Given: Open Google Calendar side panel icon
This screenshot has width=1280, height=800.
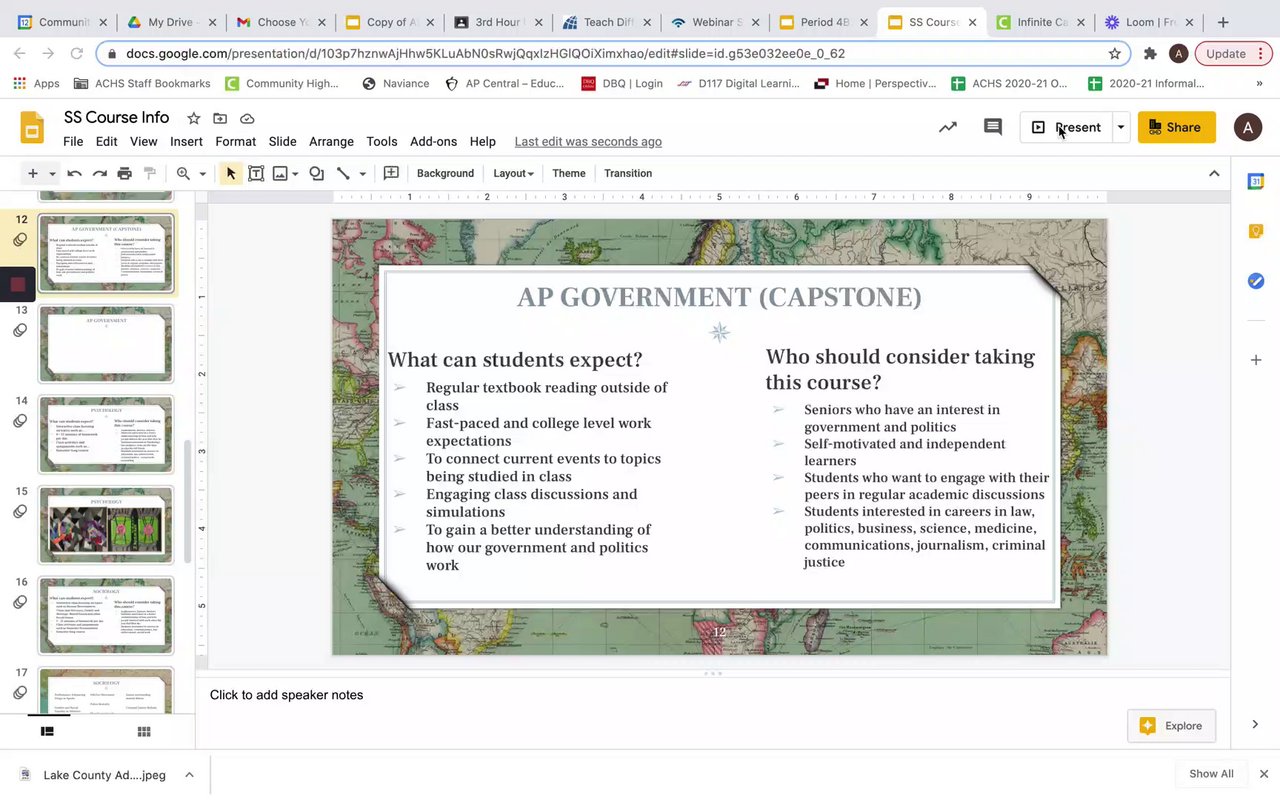Looking at the screenshot, I should pyautogui.click(x=1256, y=181).
